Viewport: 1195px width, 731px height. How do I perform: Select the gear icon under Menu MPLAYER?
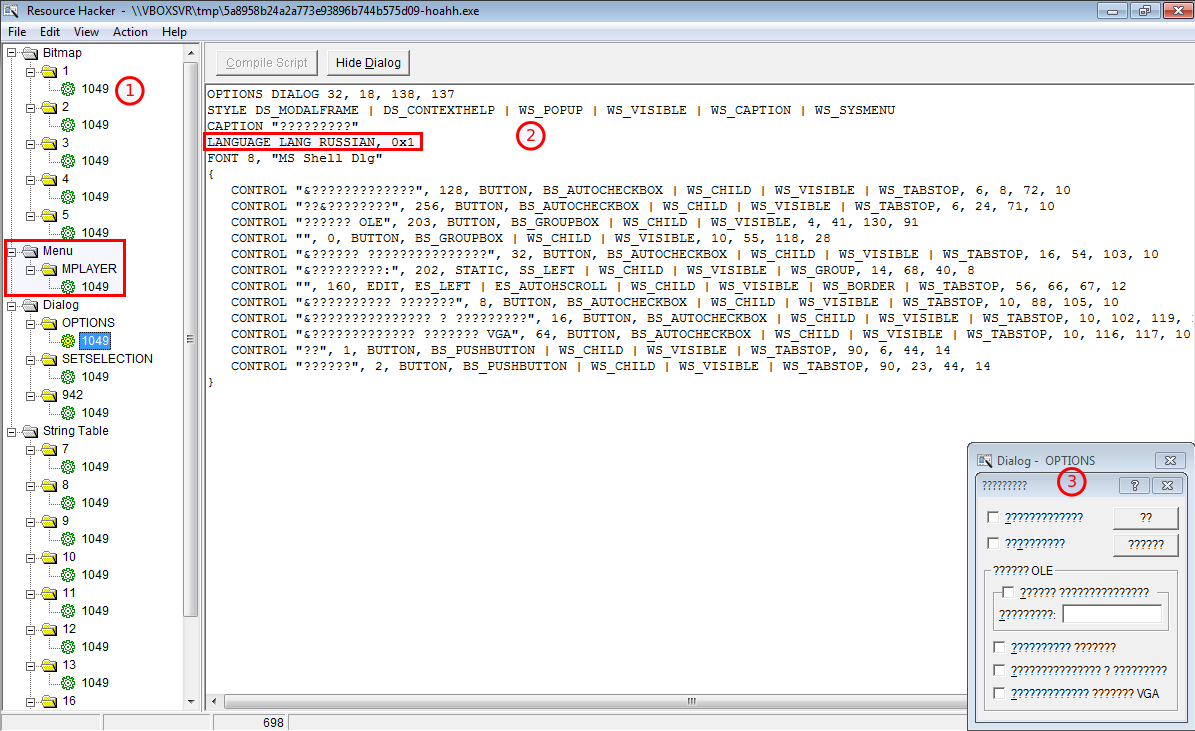(68, 287)
